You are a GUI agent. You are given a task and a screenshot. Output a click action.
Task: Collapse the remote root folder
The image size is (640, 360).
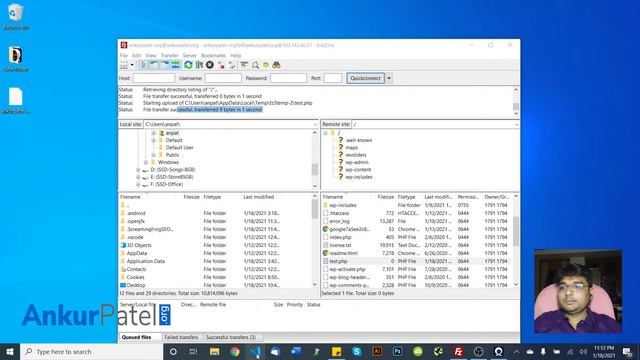325,133
